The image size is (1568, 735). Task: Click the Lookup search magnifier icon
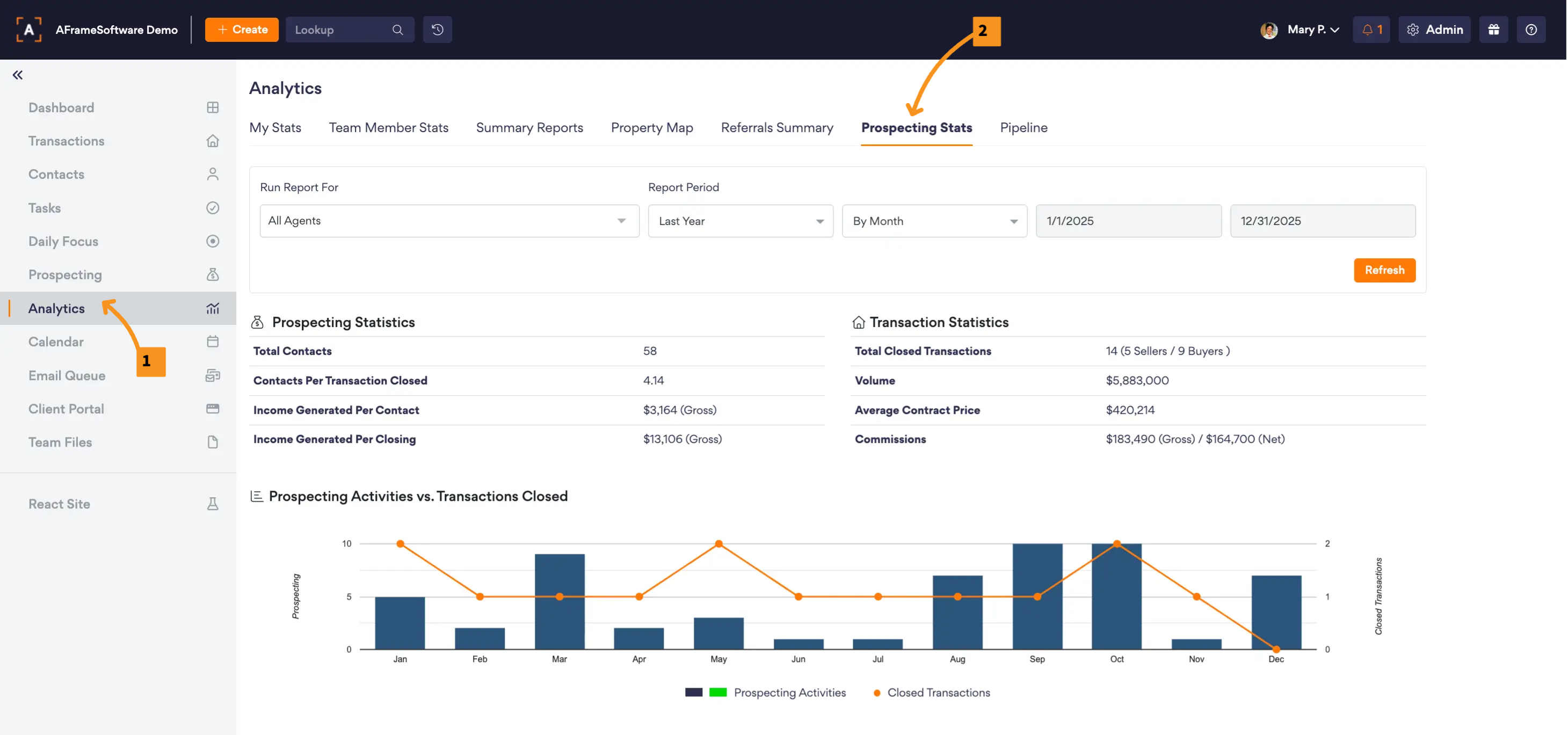(x=397, y=30)
